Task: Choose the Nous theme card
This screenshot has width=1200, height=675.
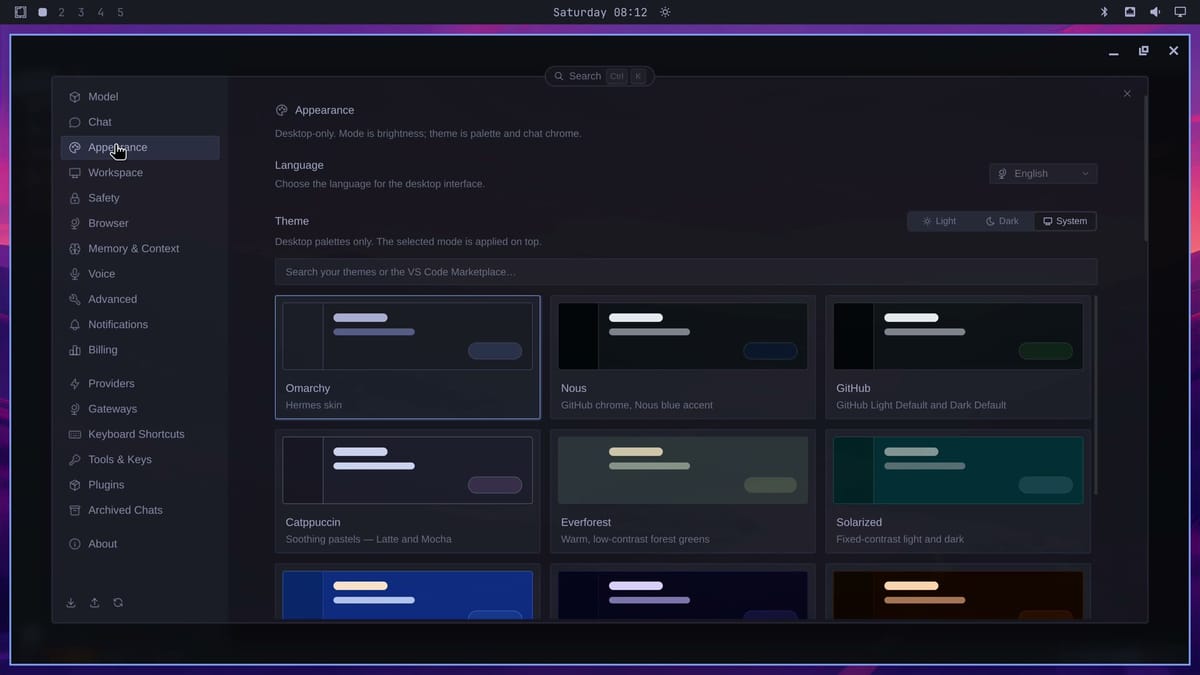Action: [x=683, y=357]
